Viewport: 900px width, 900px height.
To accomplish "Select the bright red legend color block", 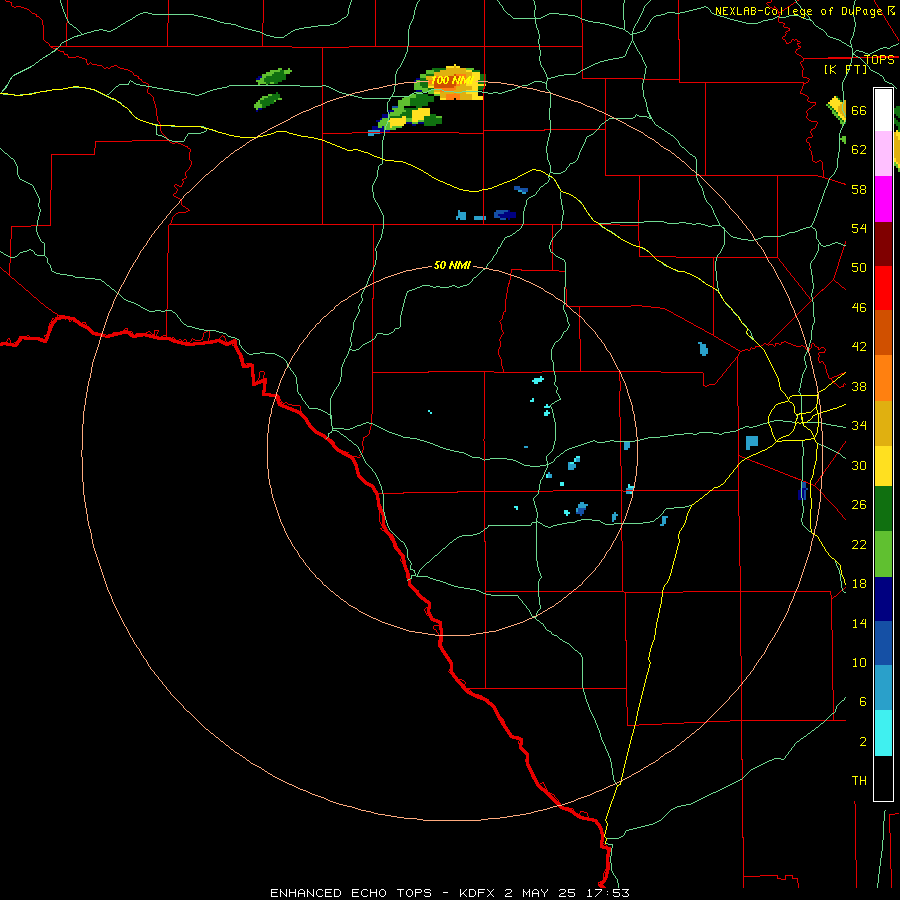I will [x=883, y=288].
